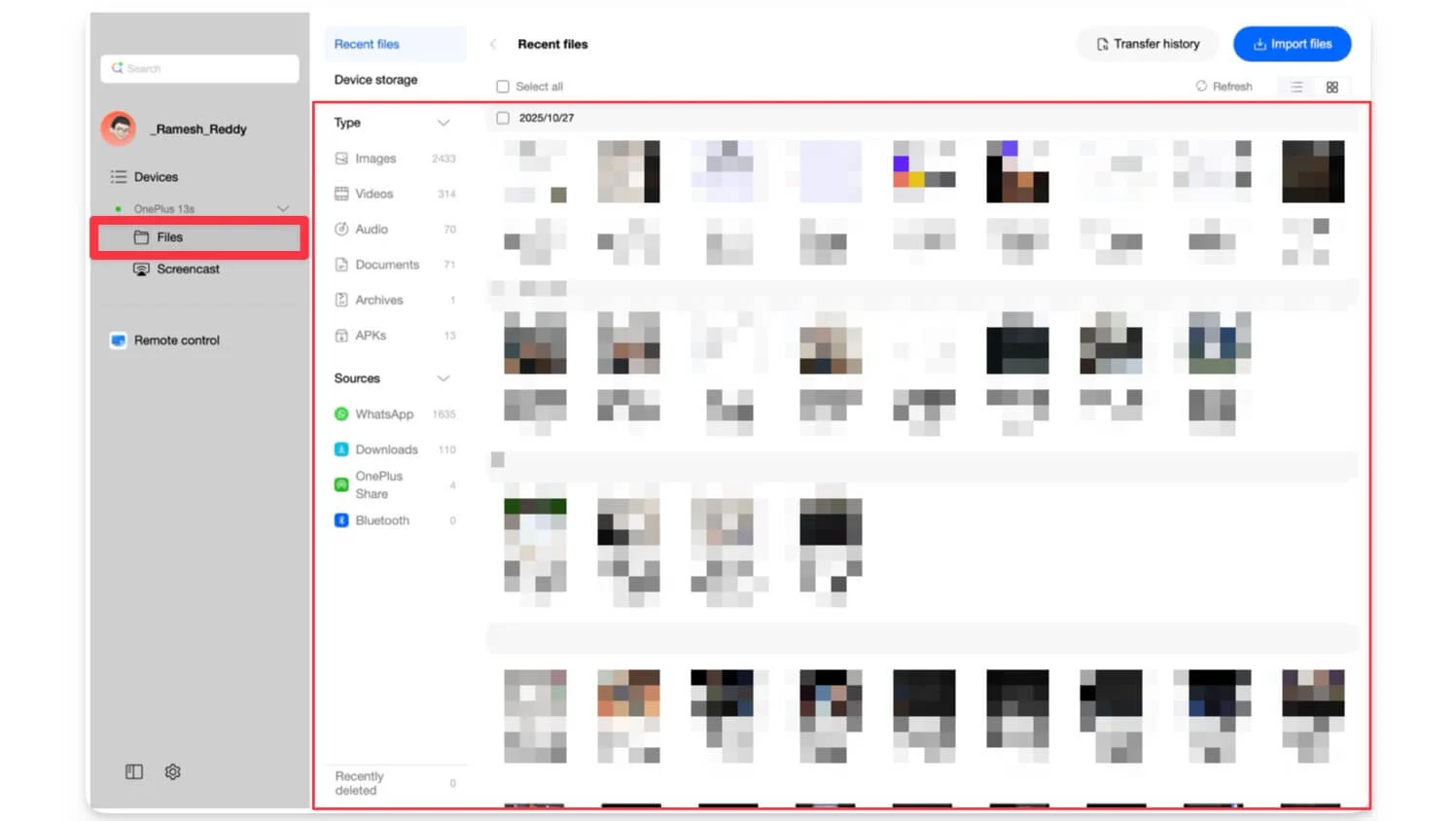This screenshot has height=821, width=1456.
Task: Select the Videos type filter
Action: pos(373,194)
